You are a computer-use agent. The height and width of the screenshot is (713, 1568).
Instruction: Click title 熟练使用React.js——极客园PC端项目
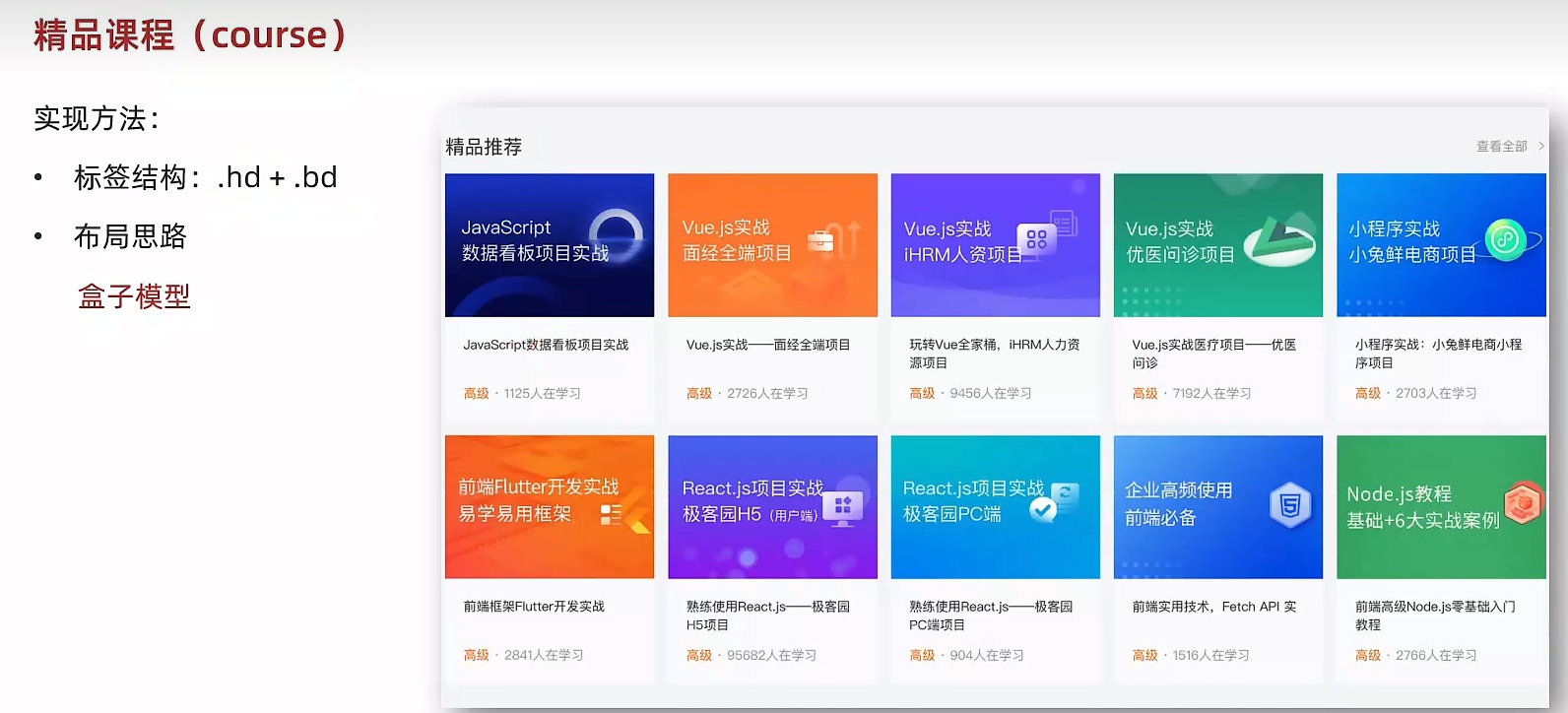pos(991,616)
